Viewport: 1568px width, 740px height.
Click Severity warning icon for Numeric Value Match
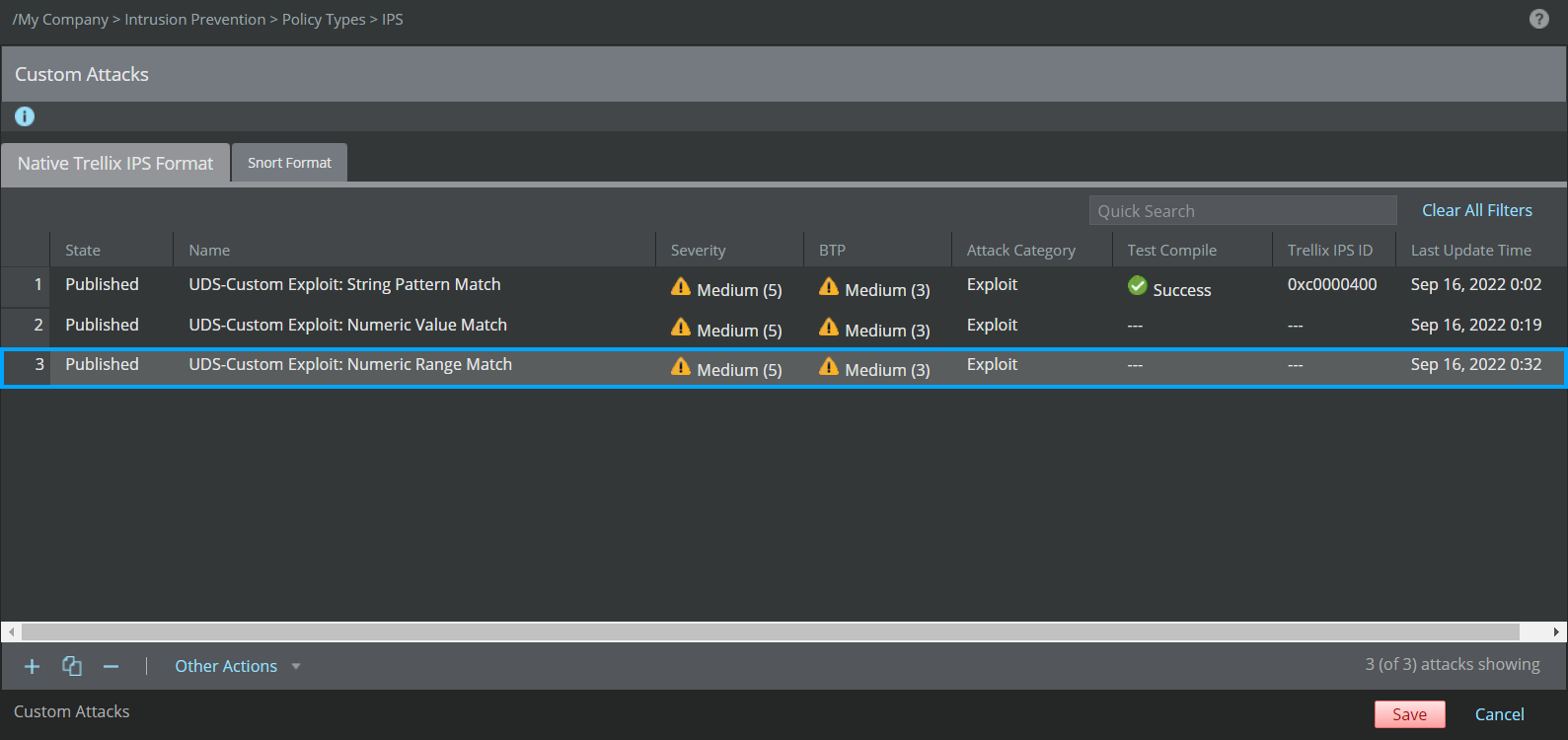(x=681, y=327)
